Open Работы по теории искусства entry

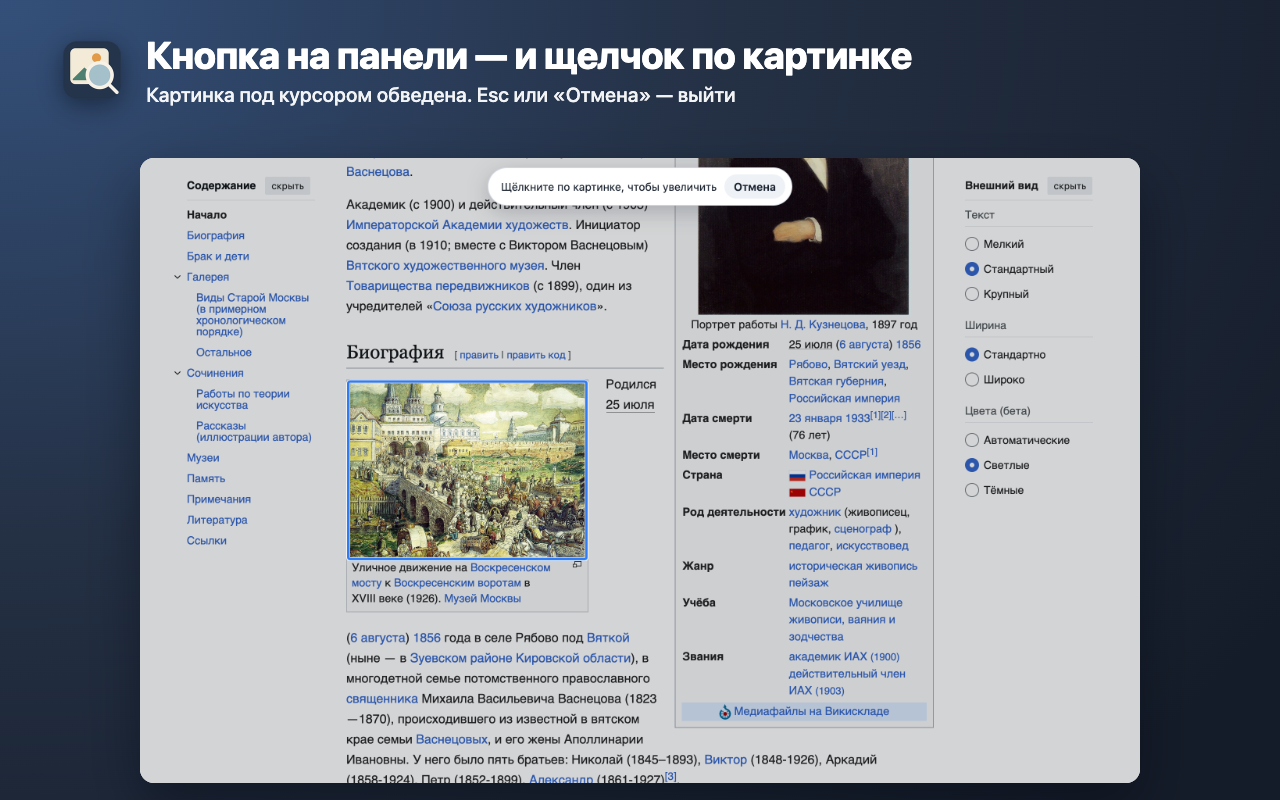[x=243, y=400]
